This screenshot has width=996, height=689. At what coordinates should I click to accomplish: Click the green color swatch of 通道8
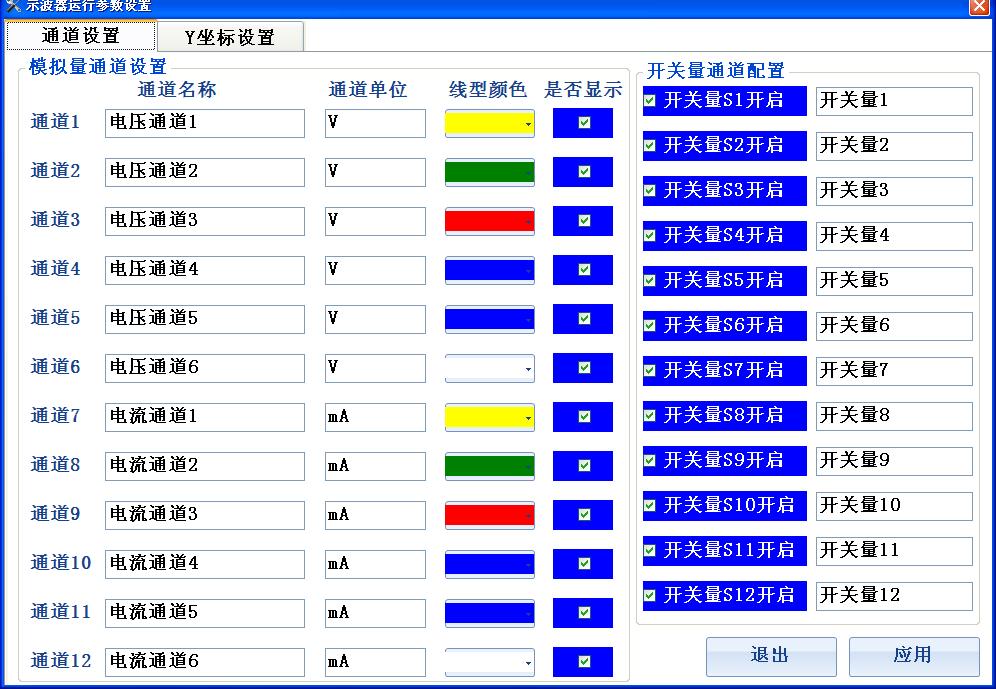tap(485, 465)
